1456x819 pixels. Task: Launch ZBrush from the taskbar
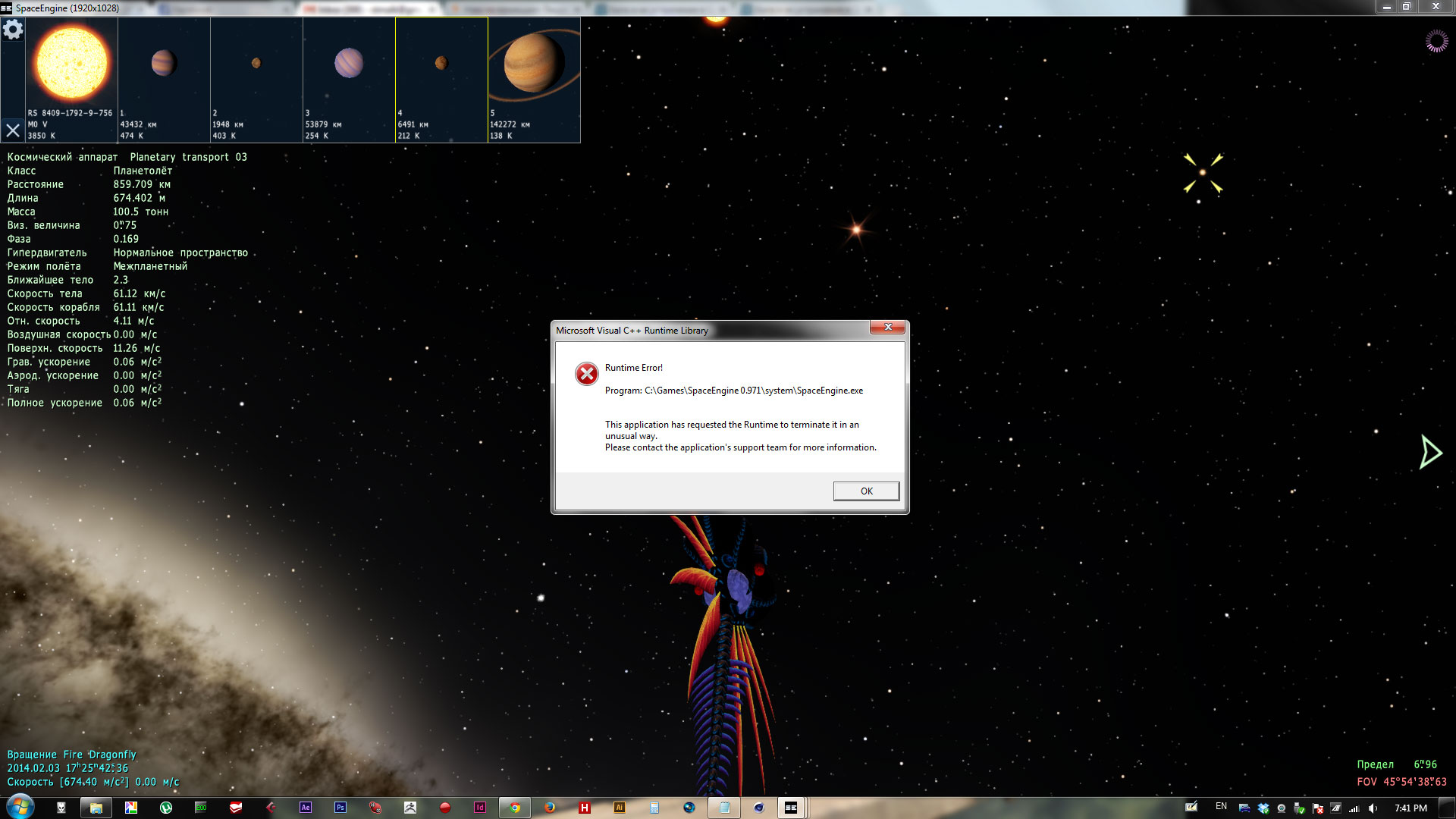pos(410,808)
